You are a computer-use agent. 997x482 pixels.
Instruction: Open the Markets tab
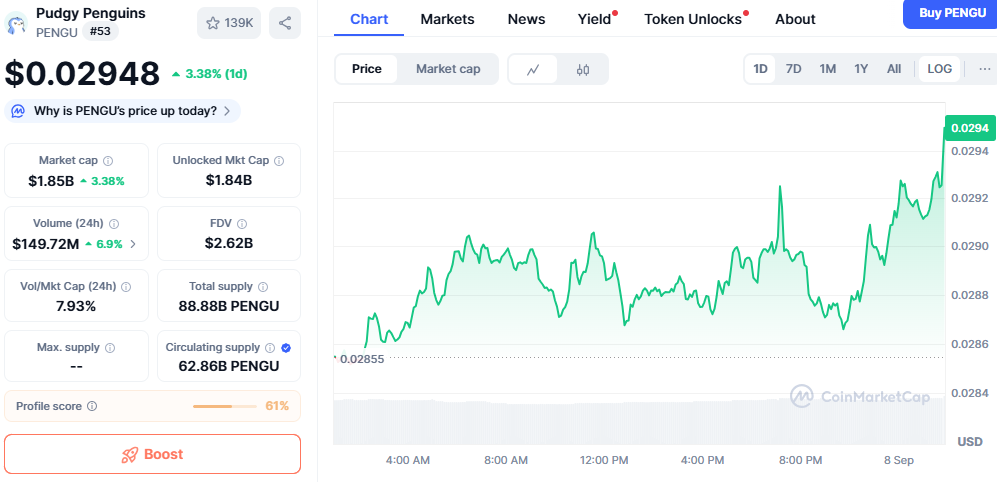[x=447, y=19]
